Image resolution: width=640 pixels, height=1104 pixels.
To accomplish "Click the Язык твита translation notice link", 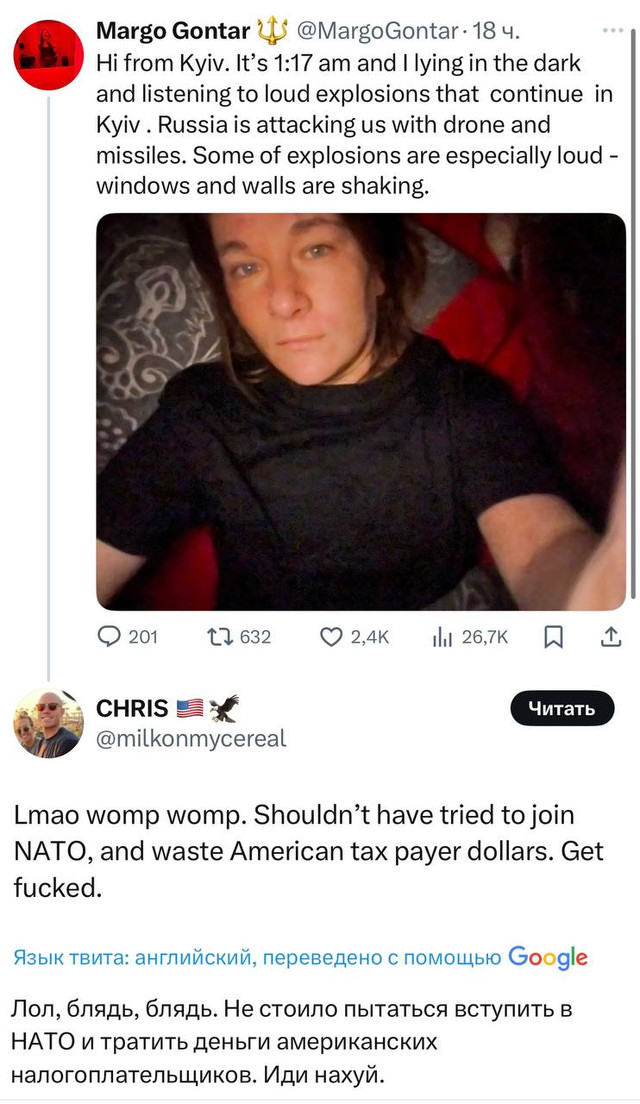I will [257, 957].
